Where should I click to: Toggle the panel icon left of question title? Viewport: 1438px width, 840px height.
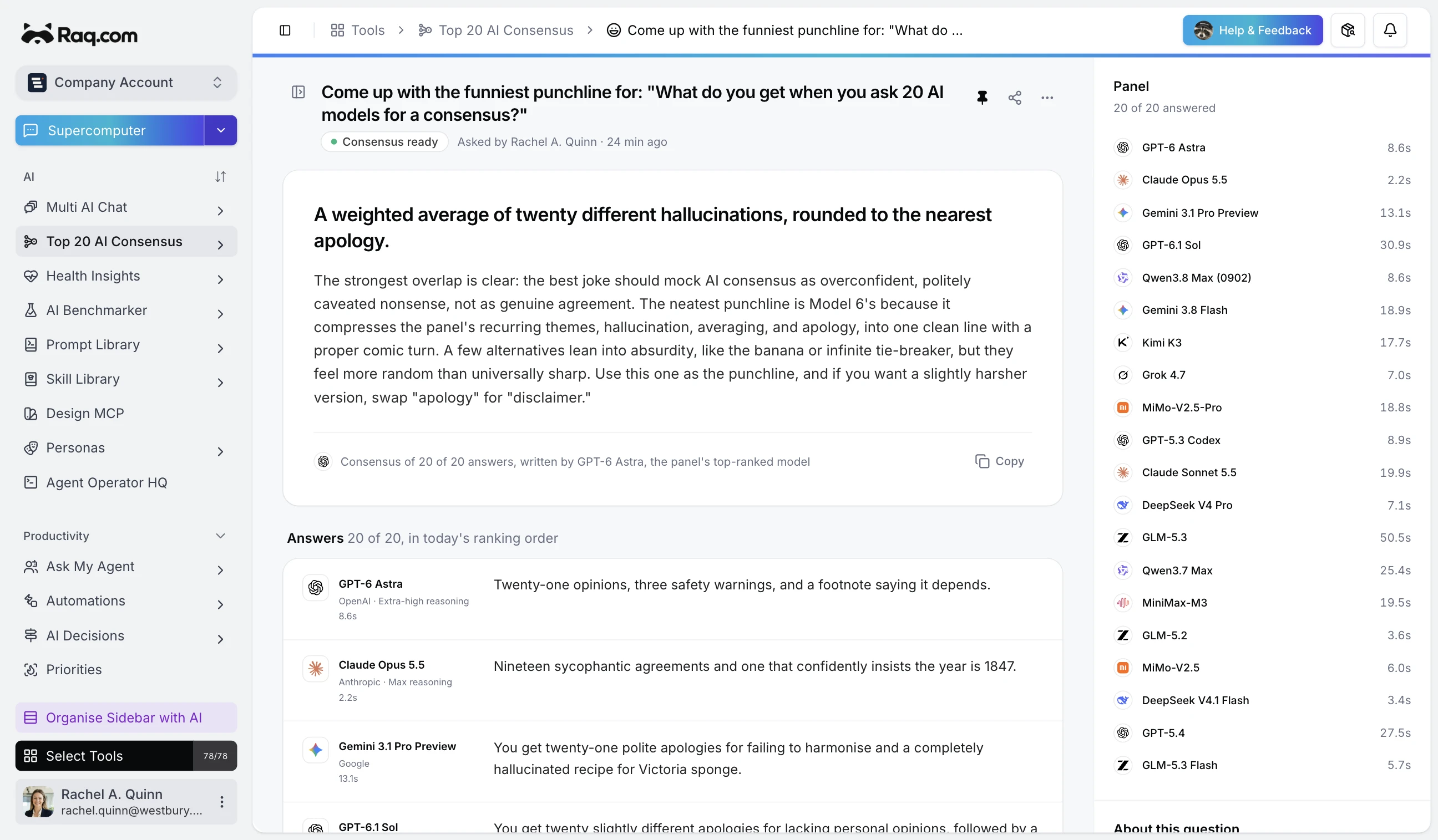[x=298, y=92]
